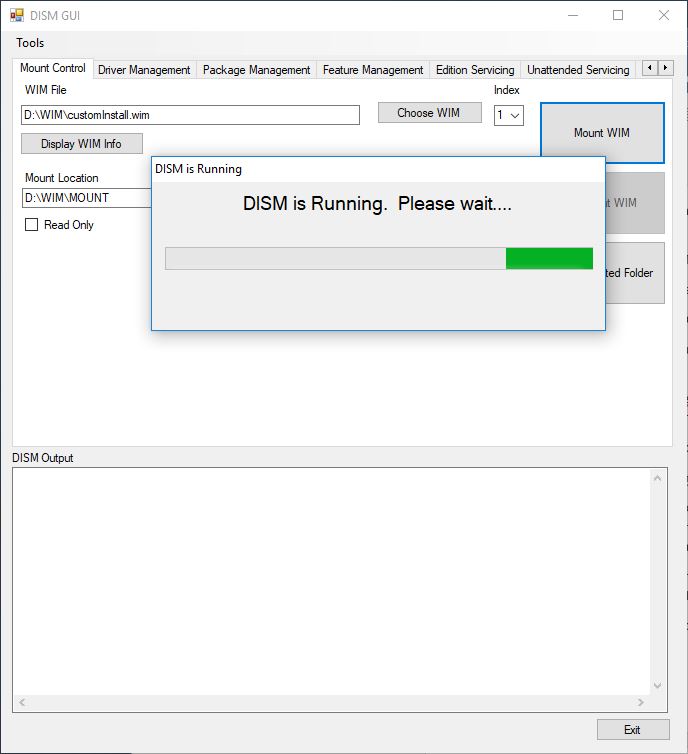The height and width of the screenshot is (754, 688).
Task: Go to the Edition Servicing tab
Action: 475,70
